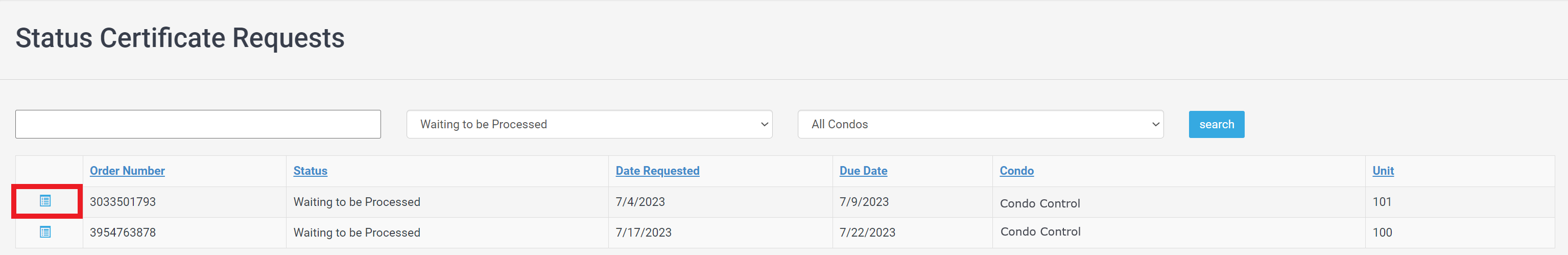Click the 7/22/2023 due date cell

coord(867,233)
